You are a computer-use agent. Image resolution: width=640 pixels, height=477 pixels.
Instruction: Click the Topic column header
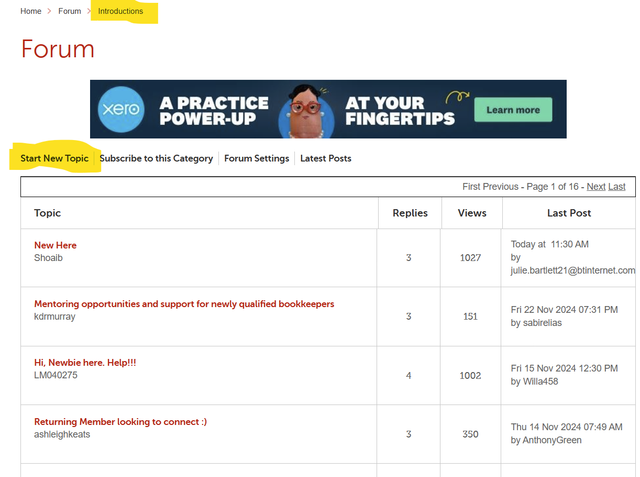tap(47, 213)
